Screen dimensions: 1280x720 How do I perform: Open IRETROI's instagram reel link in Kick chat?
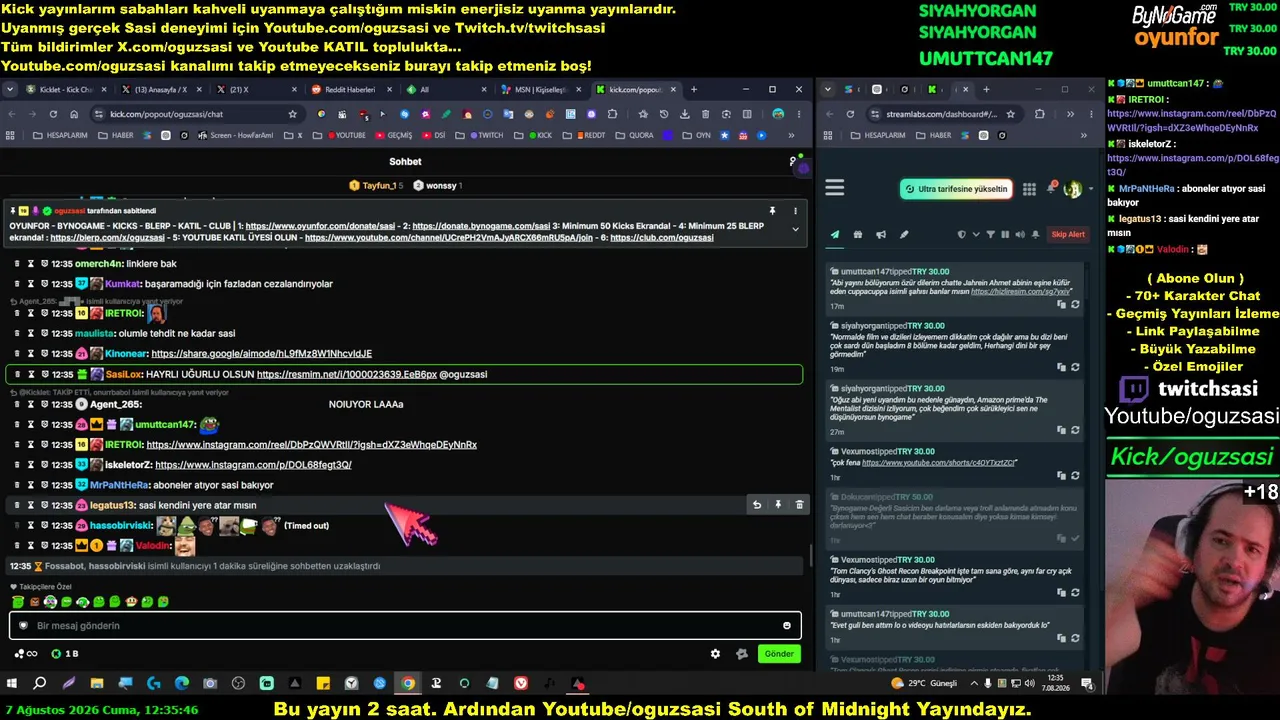[x=312, y=445]
